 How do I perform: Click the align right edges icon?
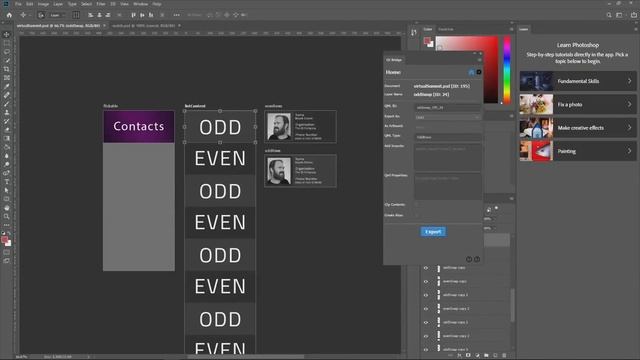click(108, 15)
